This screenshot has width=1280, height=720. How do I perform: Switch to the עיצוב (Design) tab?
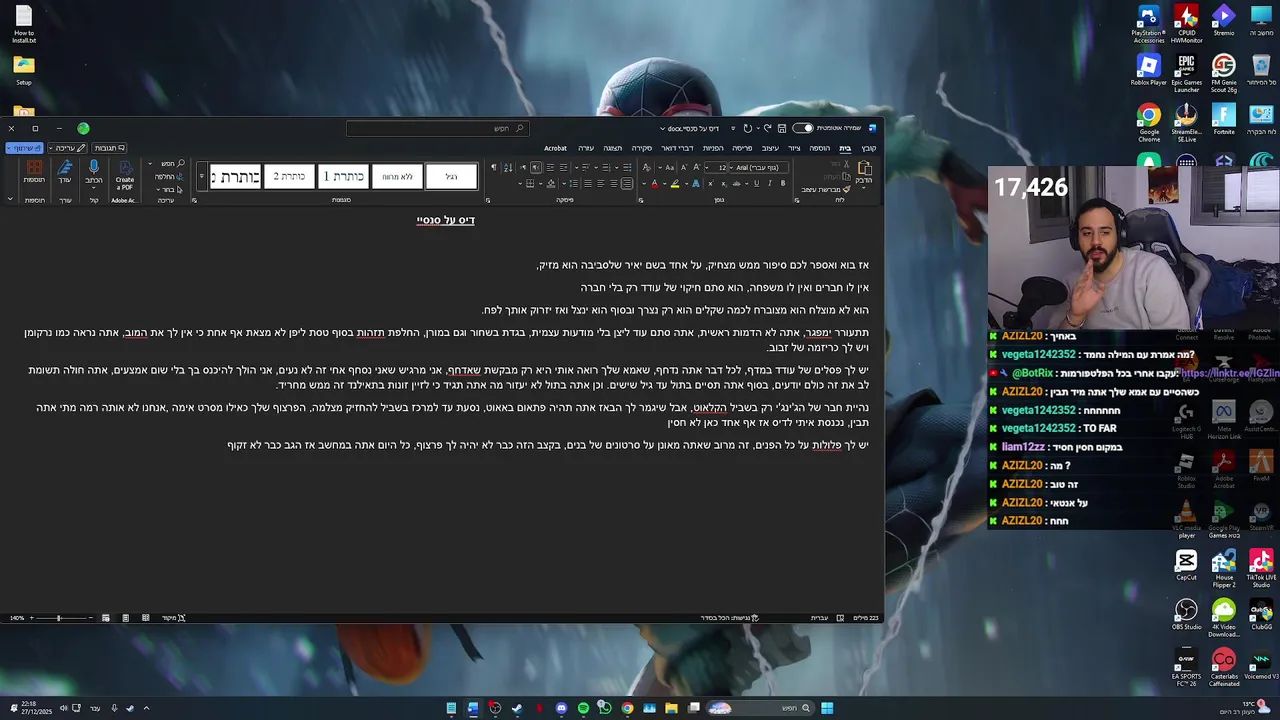771,148
